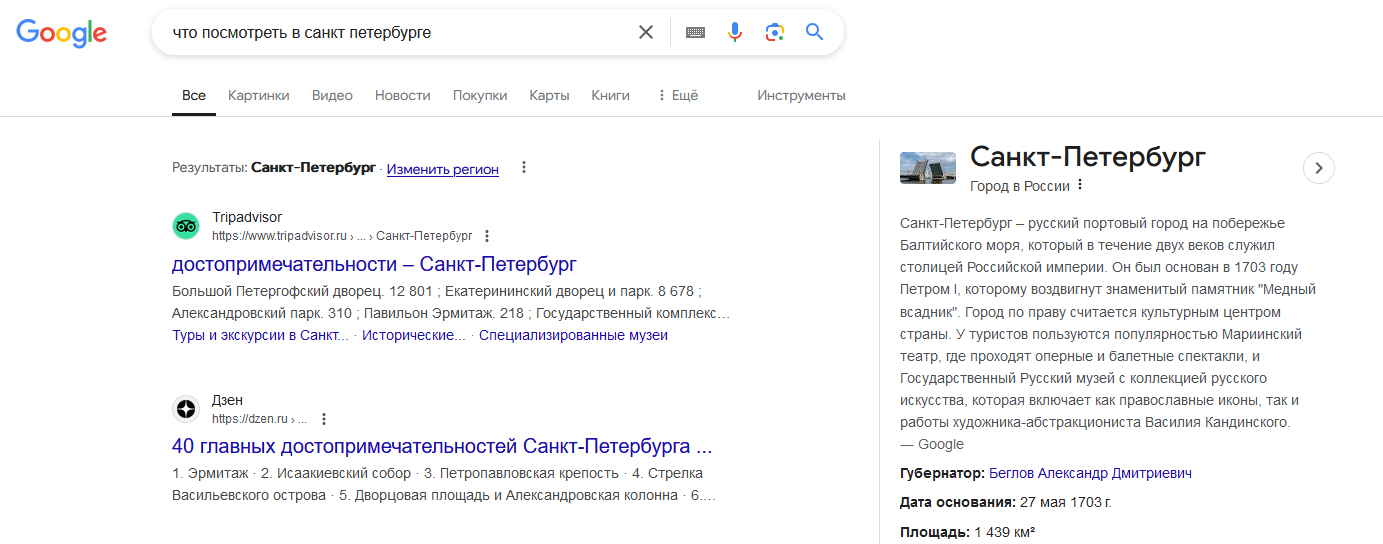This screenshot has height=544, width=1383.
Task: Click the Tripadvisor owl favicon
Action: pyautogui.click(x=186, y=226)
